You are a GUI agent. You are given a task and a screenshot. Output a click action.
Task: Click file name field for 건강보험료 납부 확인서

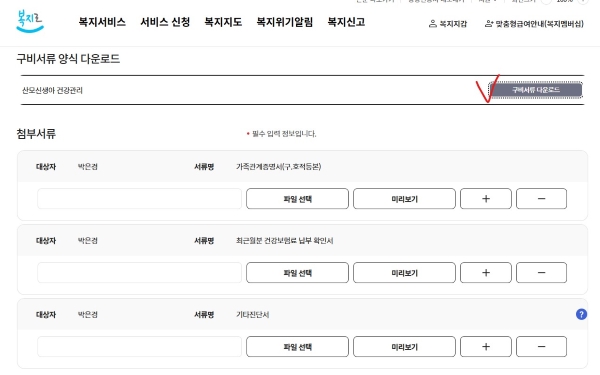coord(139,272)
